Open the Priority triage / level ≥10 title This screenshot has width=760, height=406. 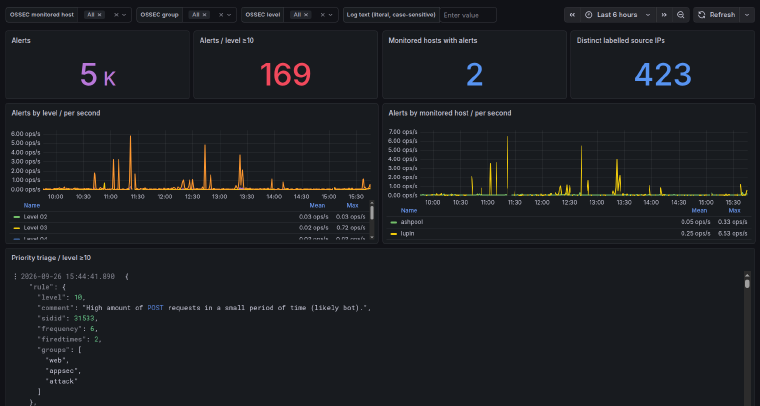point(51,258)
